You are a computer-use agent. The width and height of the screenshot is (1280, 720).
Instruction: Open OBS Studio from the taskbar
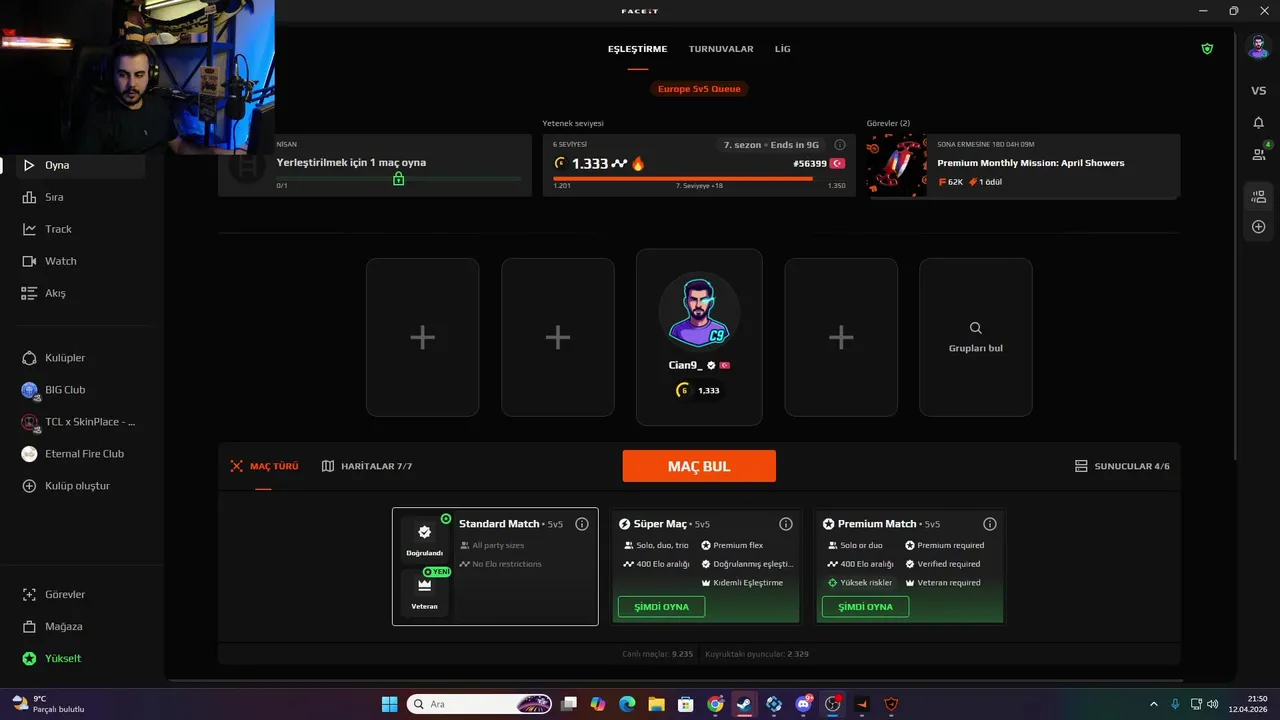[x=832, y=704]
